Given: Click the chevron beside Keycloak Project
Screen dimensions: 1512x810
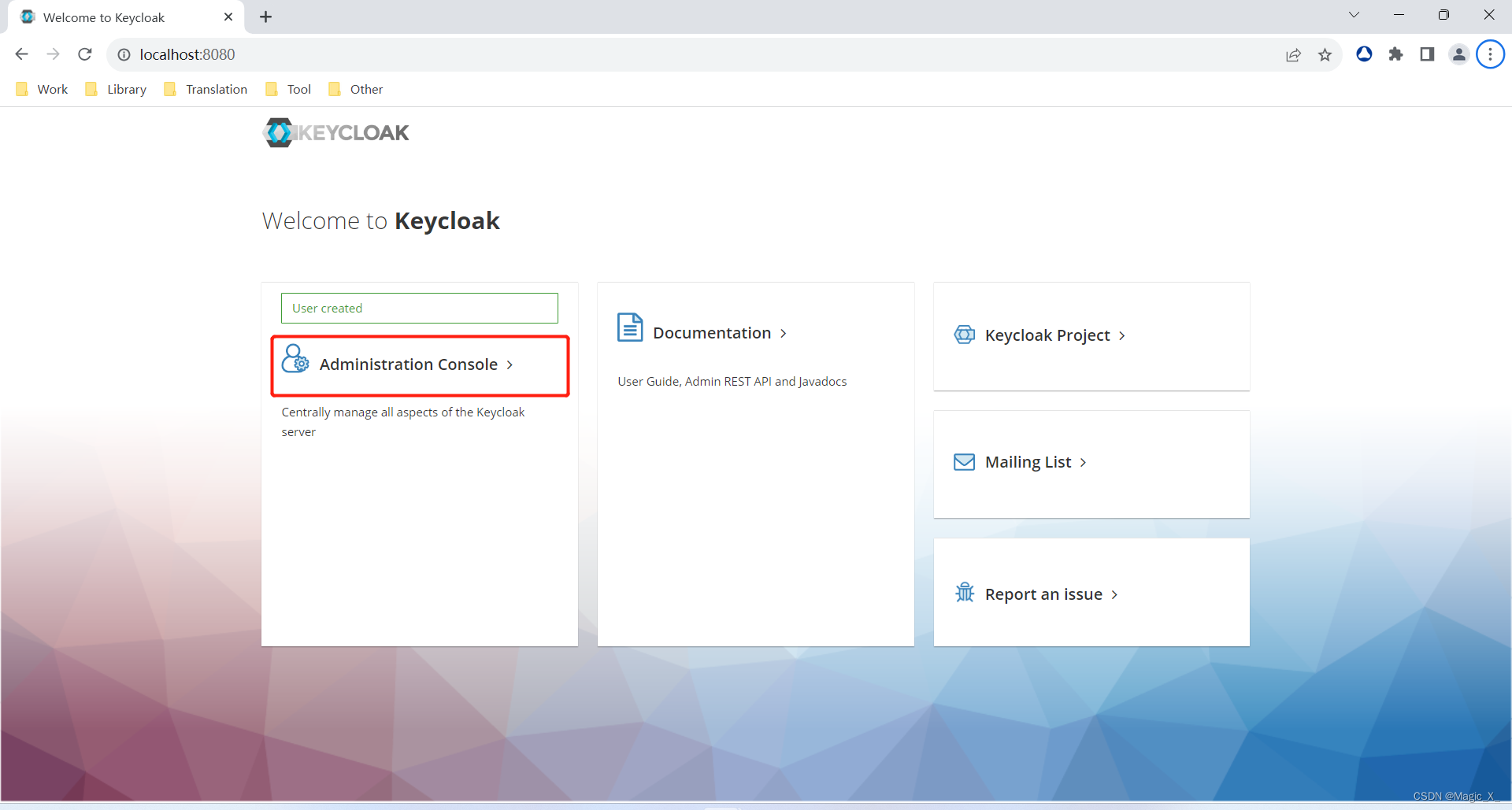Looking at the screenshot, I should [x=1122, y=336].
